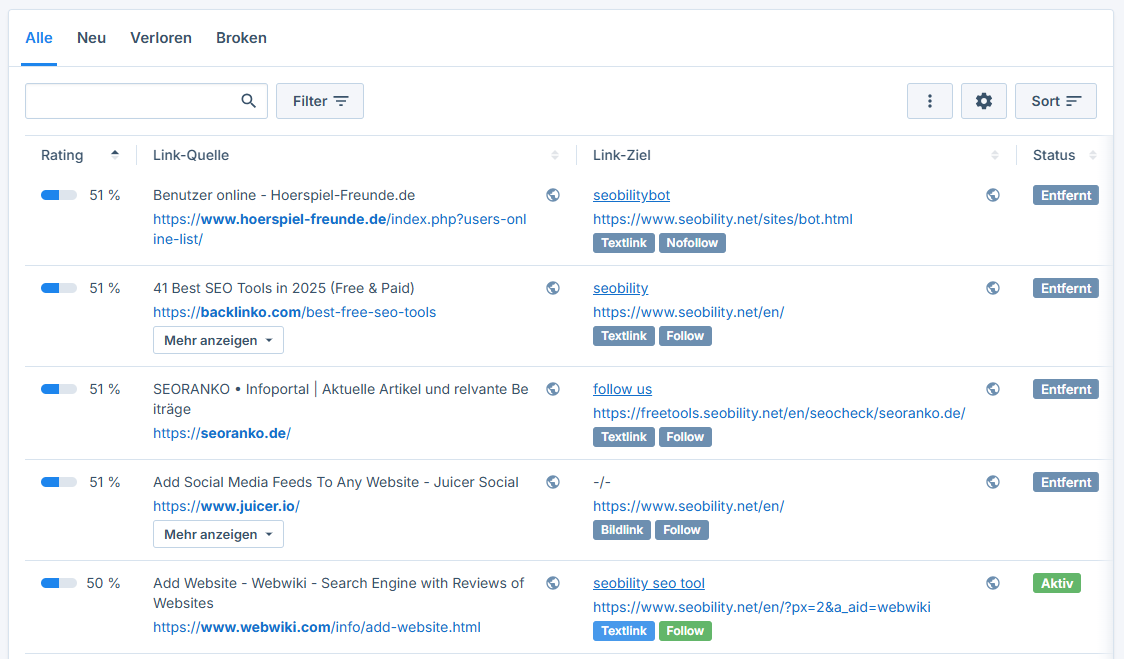The width and height of the screenshot is (1124, 659).
Task: Open the seobility.net/sites/bot.html target URL
Action: point(723,219)
